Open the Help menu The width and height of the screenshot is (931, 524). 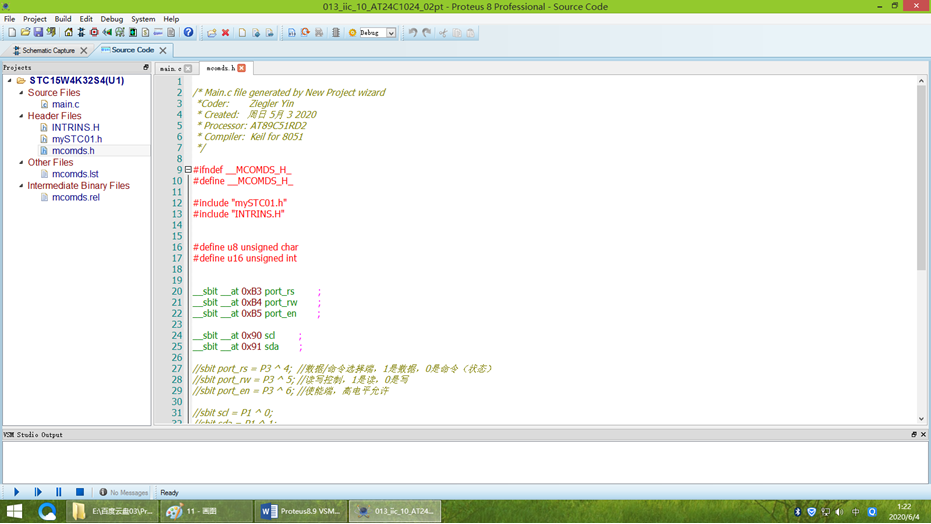[x=171, y=19]
